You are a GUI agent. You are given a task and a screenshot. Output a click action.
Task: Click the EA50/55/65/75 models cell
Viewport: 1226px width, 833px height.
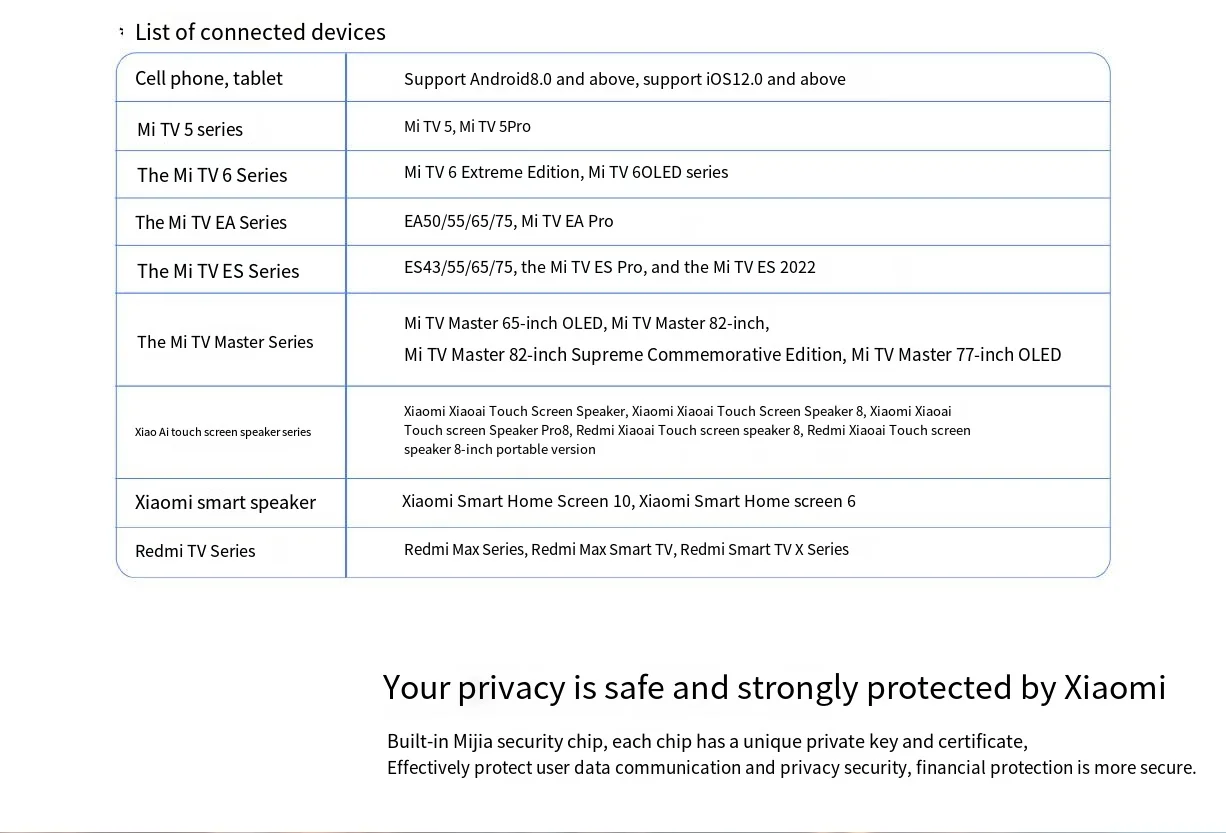point(508,221)
